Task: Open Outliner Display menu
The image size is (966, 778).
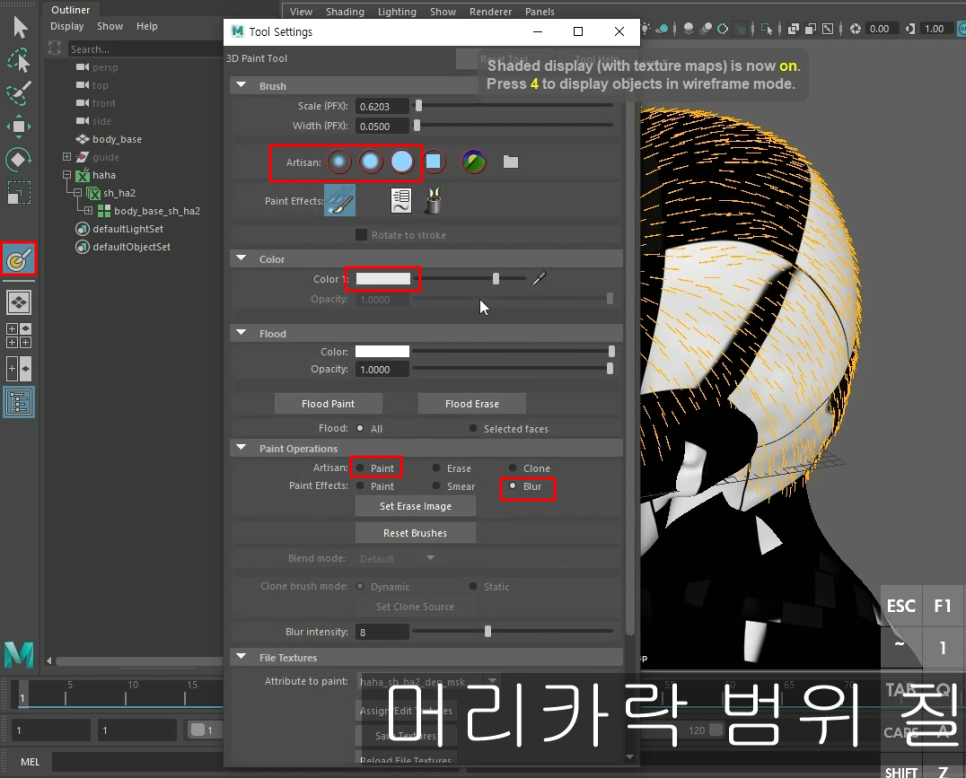Action: click(x=67, y=26)
